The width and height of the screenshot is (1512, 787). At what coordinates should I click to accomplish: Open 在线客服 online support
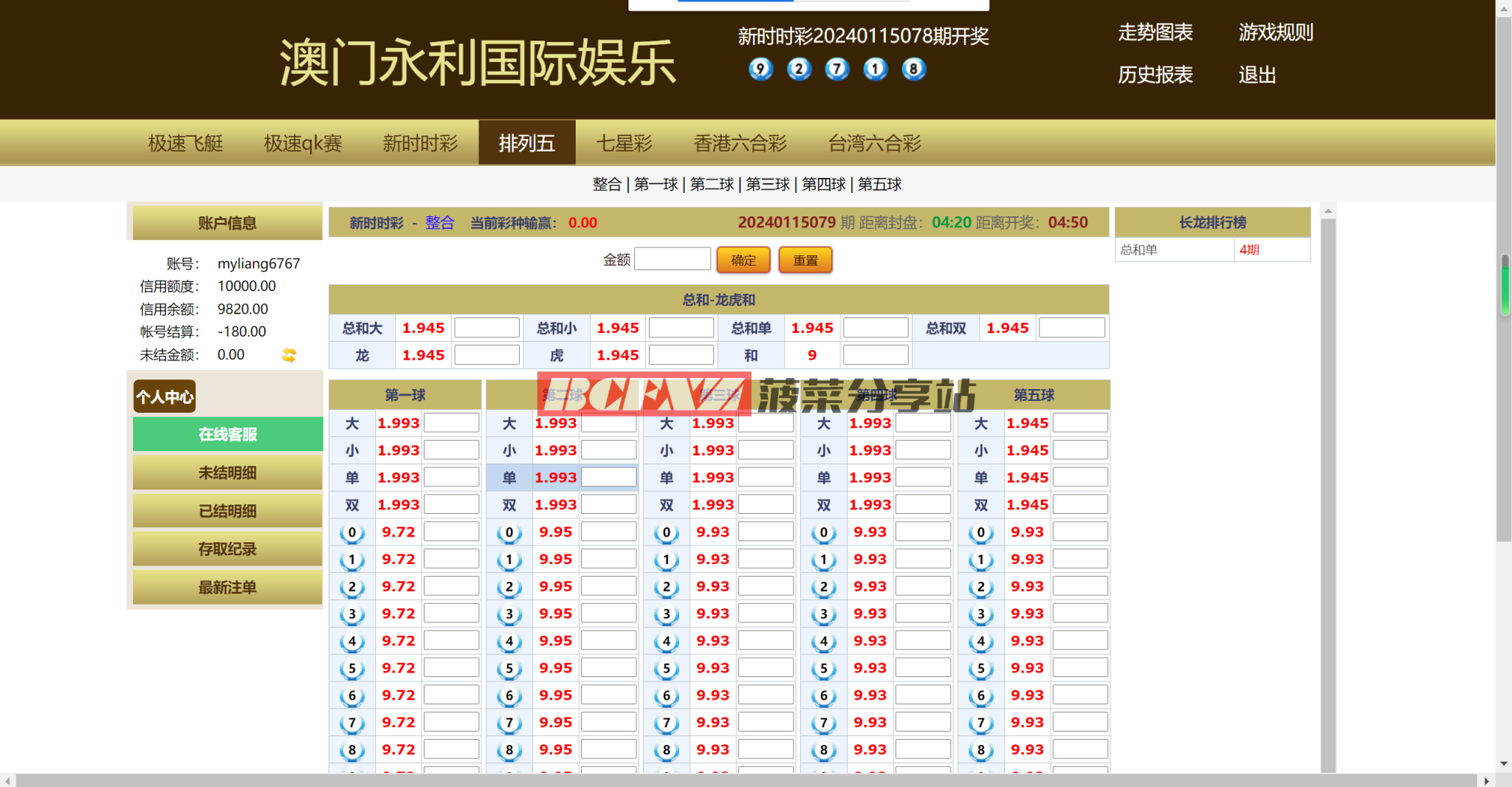point(227,434)
